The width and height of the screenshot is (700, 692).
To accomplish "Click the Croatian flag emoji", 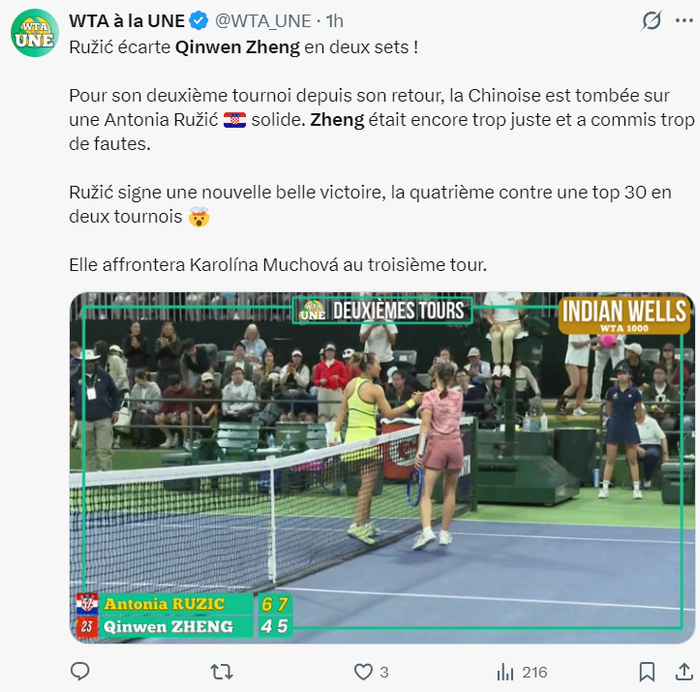I will coord(235,120).
